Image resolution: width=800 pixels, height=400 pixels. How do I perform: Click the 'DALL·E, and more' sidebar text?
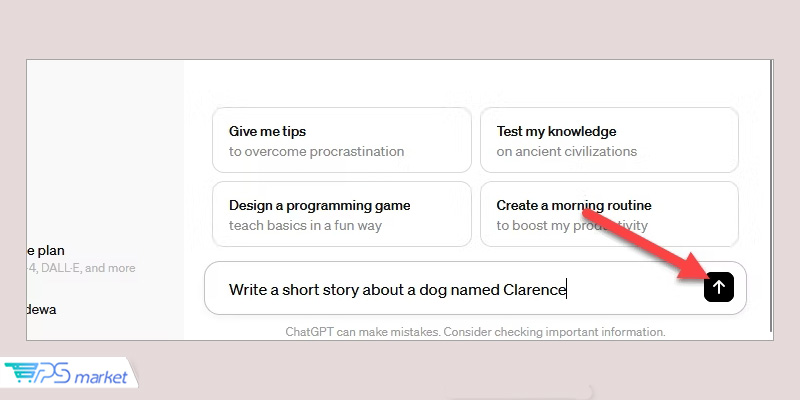[88, 268]
